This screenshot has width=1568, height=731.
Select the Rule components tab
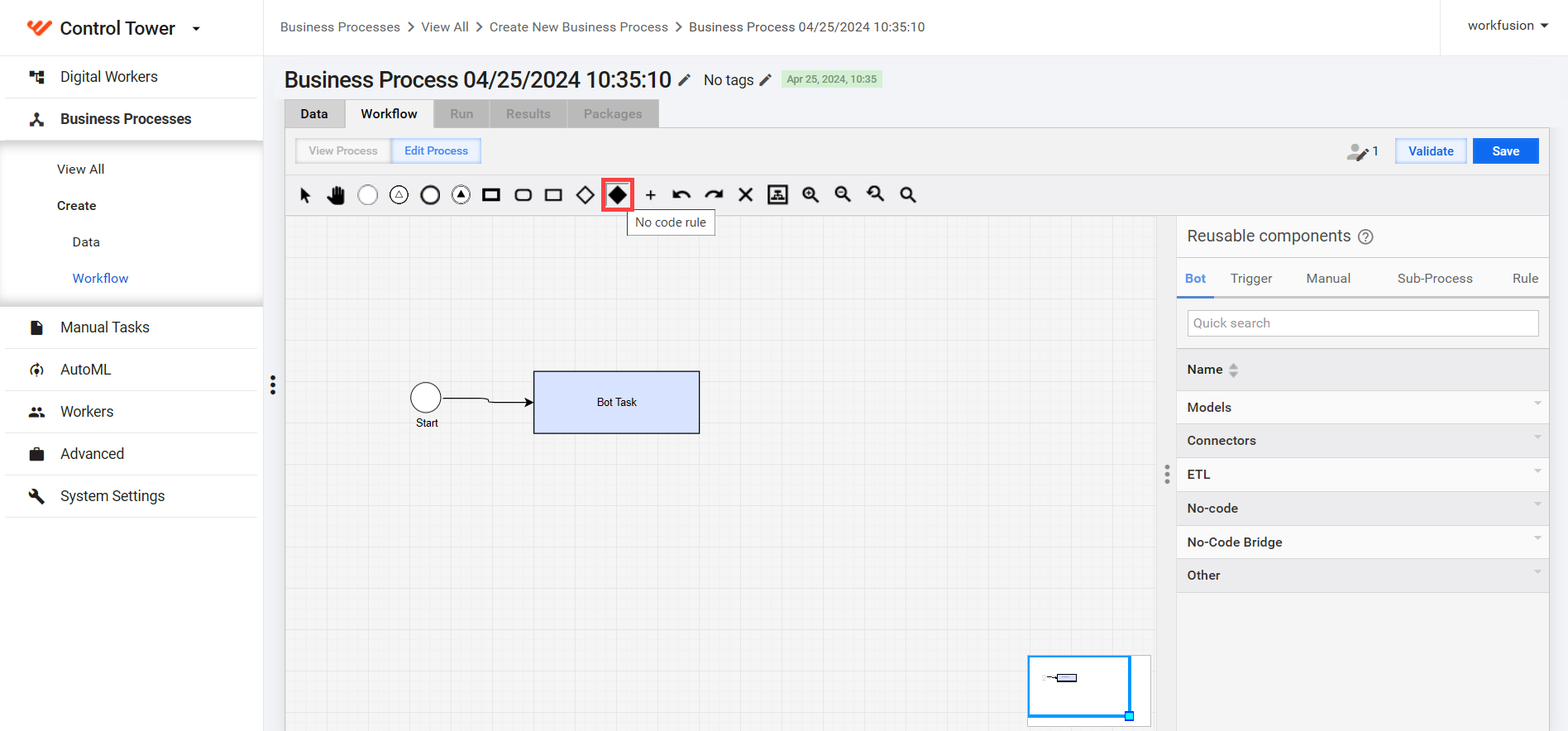(x=1525, y=279)
